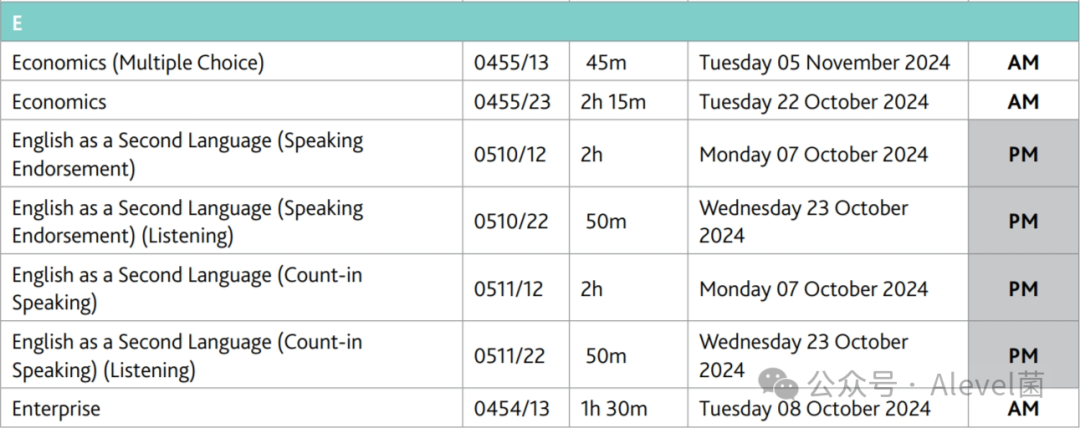Click syllabus code 0510/22
The height and width of the screenshot is (428, 1080).
coord(511,221)
